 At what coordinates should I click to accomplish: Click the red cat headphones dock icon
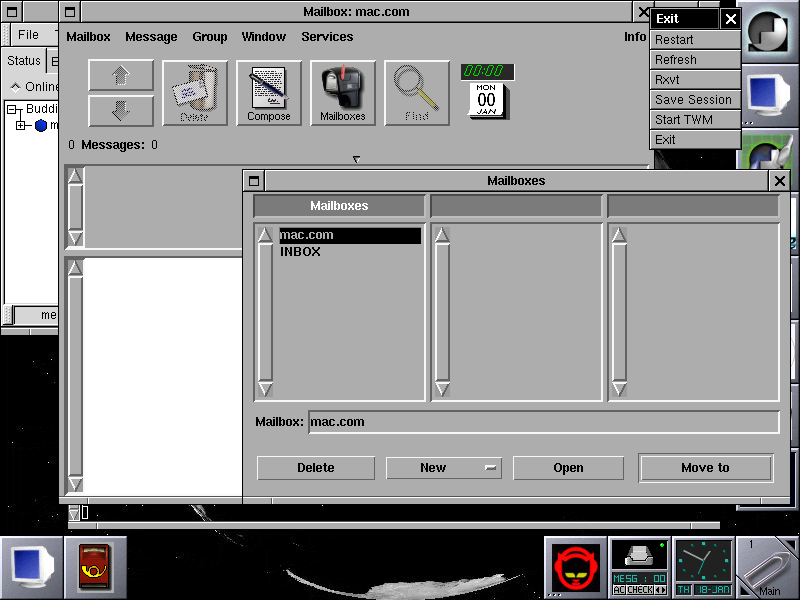576,568
